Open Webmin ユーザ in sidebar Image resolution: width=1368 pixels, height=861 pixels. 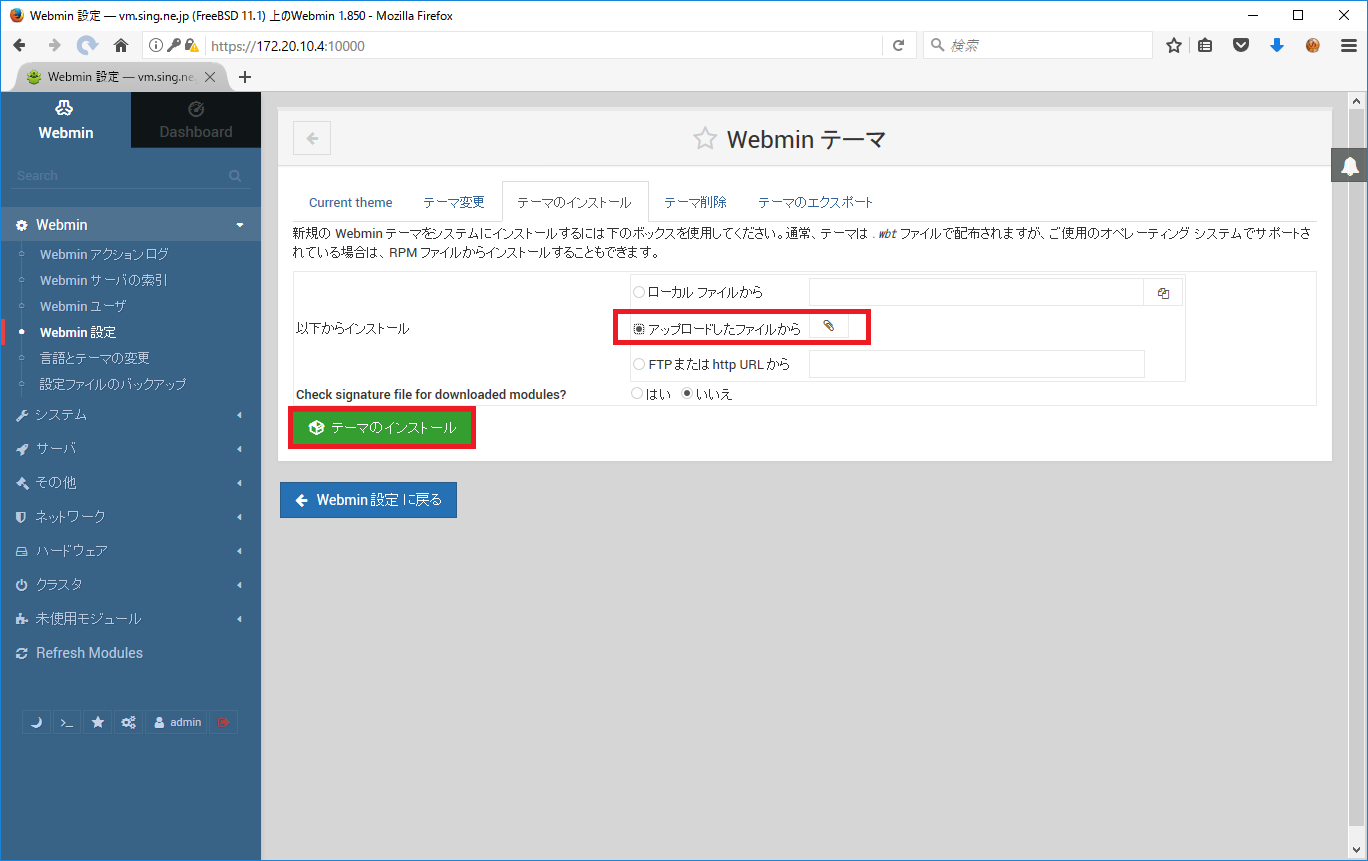coord(83,306)
